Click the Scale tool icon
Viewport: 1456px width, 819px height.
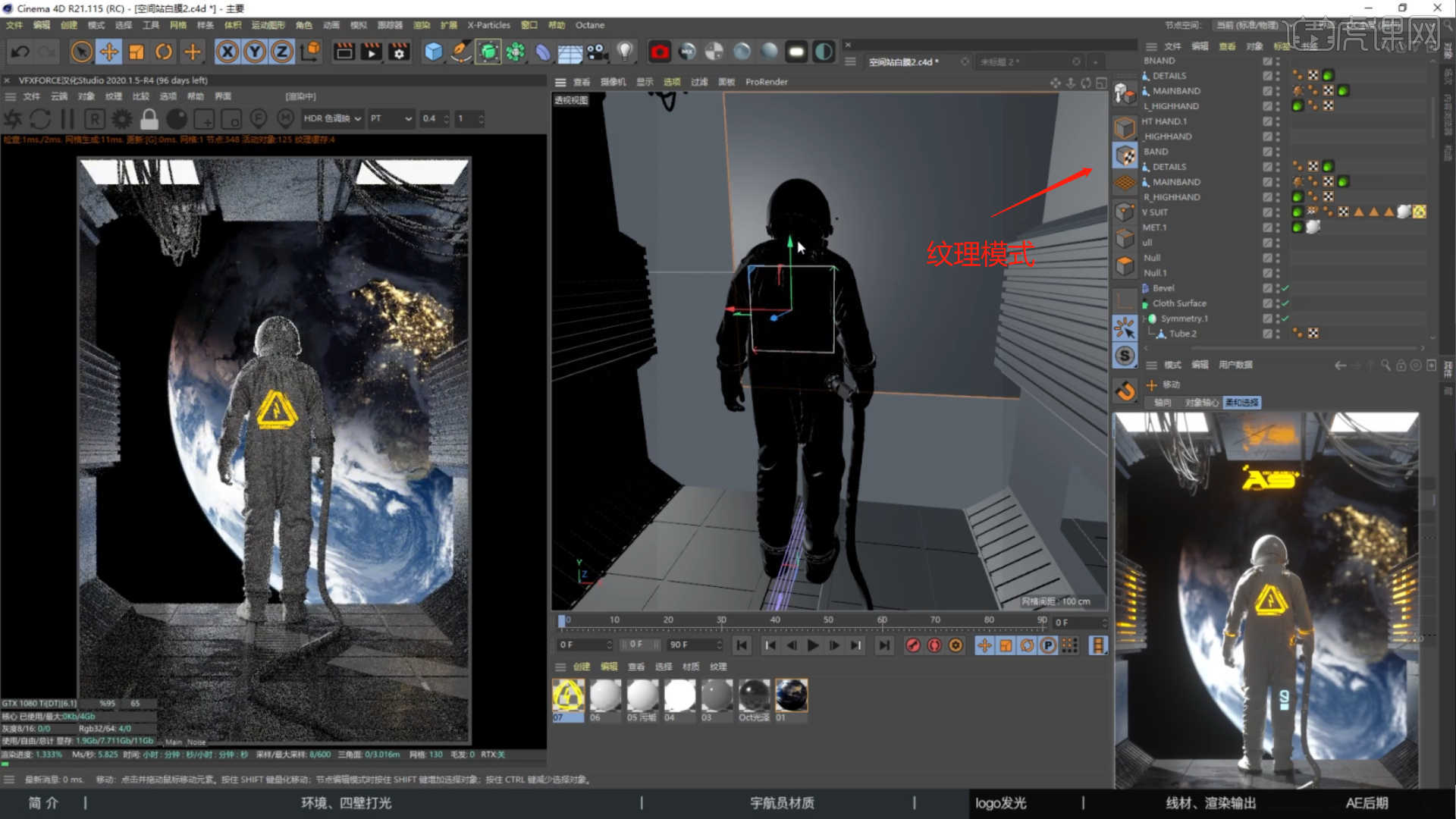(x=136, y=52)
